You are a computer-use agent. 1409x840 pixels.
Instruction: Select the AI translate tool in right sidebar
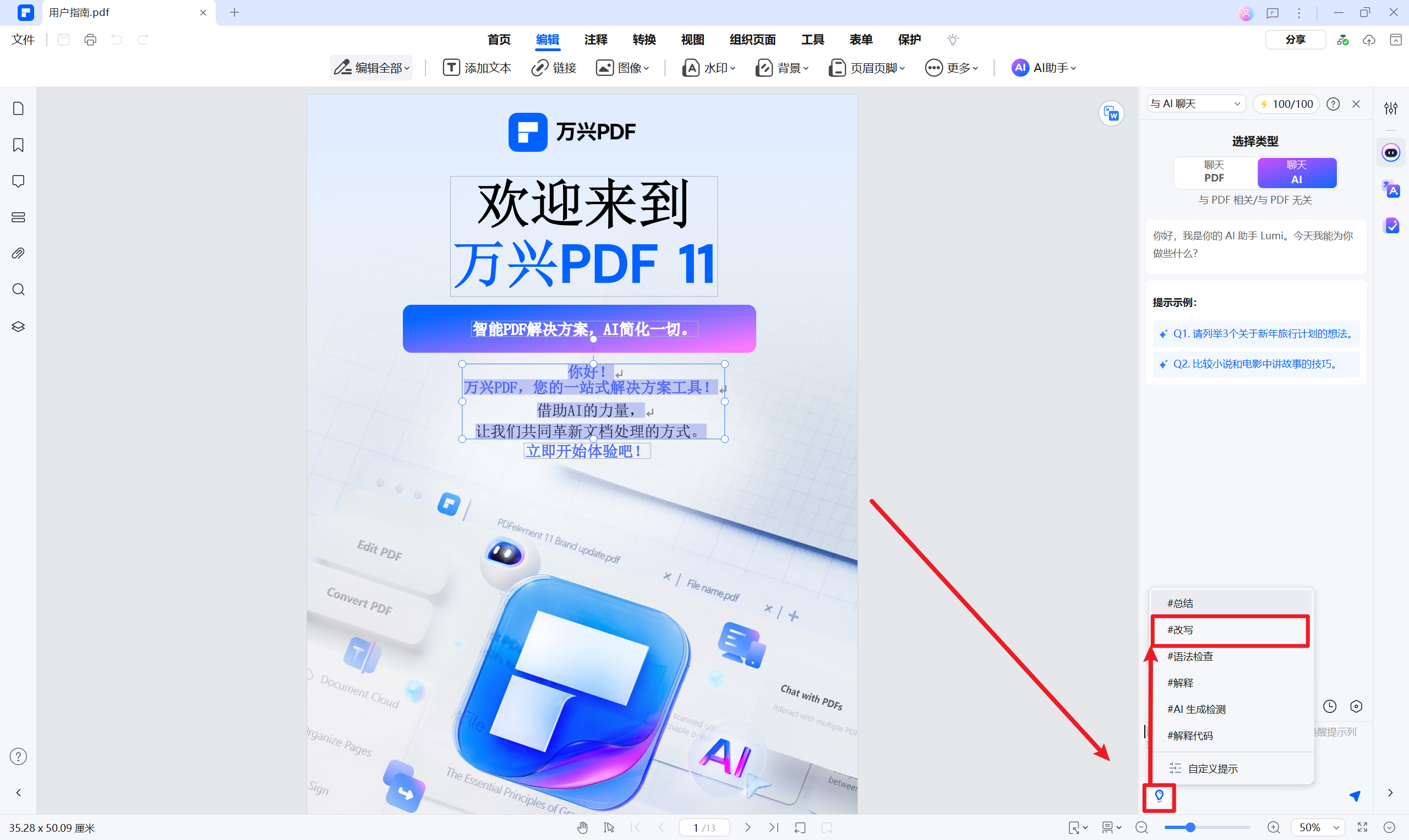tap(1392, 190)
